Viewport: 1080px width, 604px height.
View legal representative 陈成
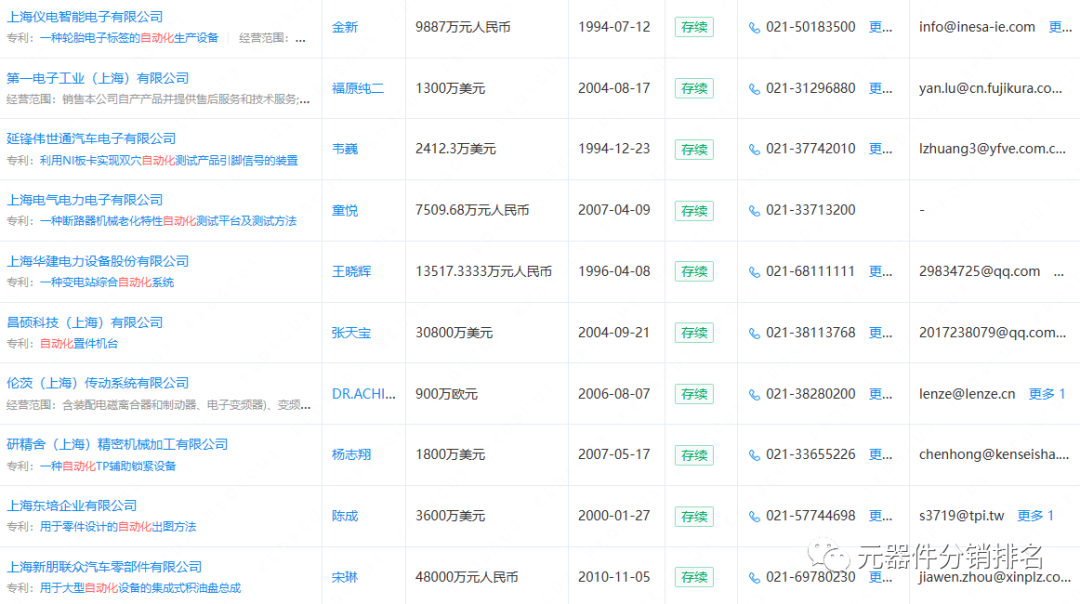[345, 517]
